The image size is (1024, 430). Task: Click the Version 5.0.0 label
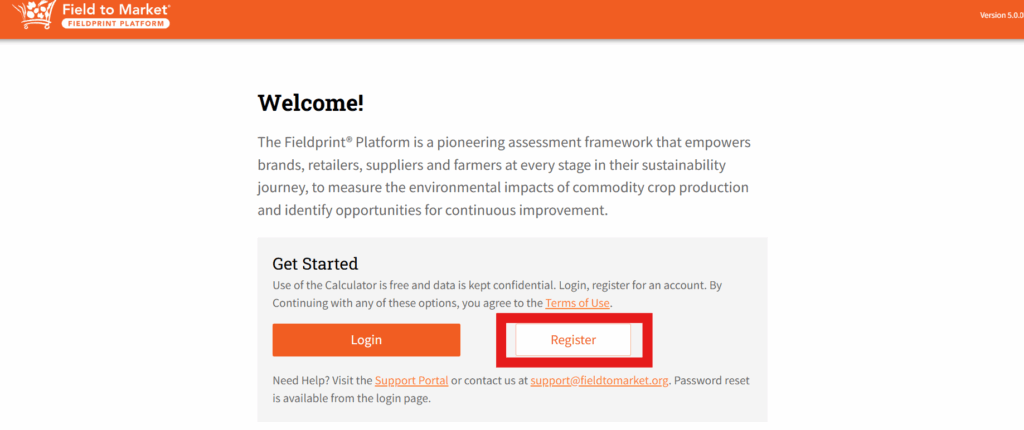[1002, 16]
